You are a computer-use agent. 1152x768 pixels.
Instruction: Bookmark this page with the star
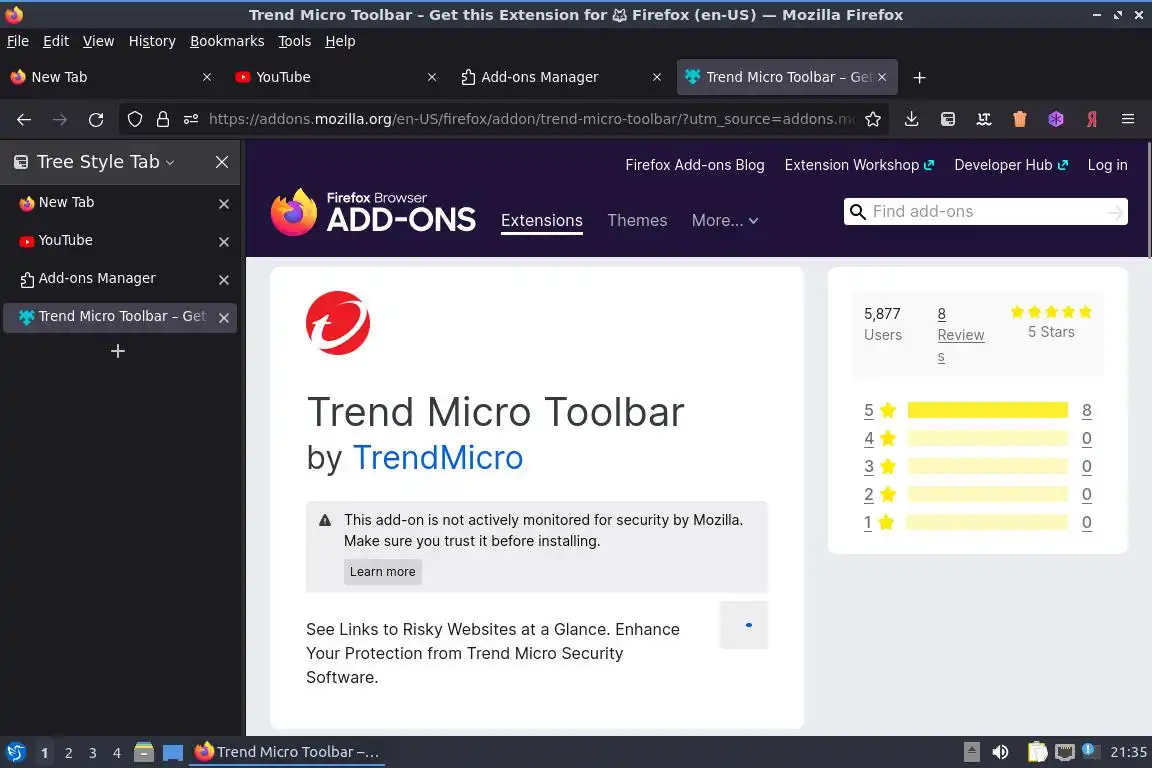coord(873,119)
